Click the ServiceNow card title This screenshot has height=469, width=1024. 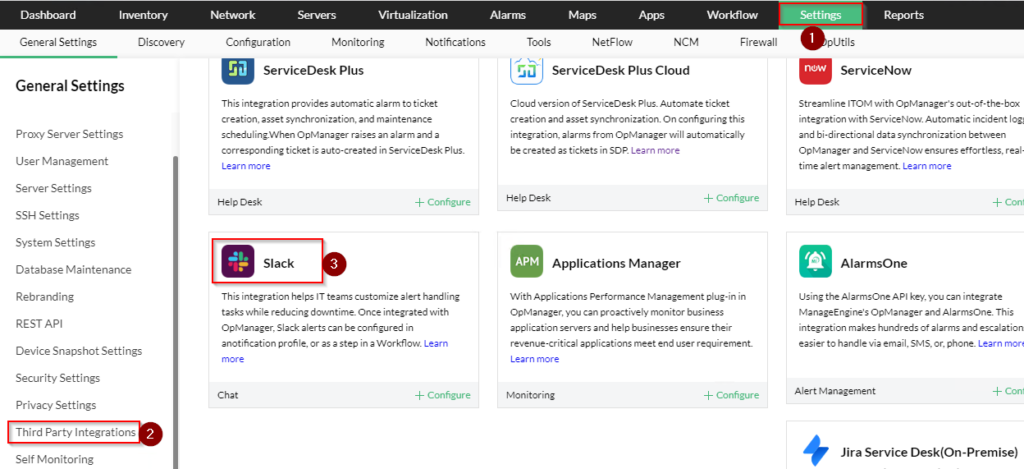point(876,70)
